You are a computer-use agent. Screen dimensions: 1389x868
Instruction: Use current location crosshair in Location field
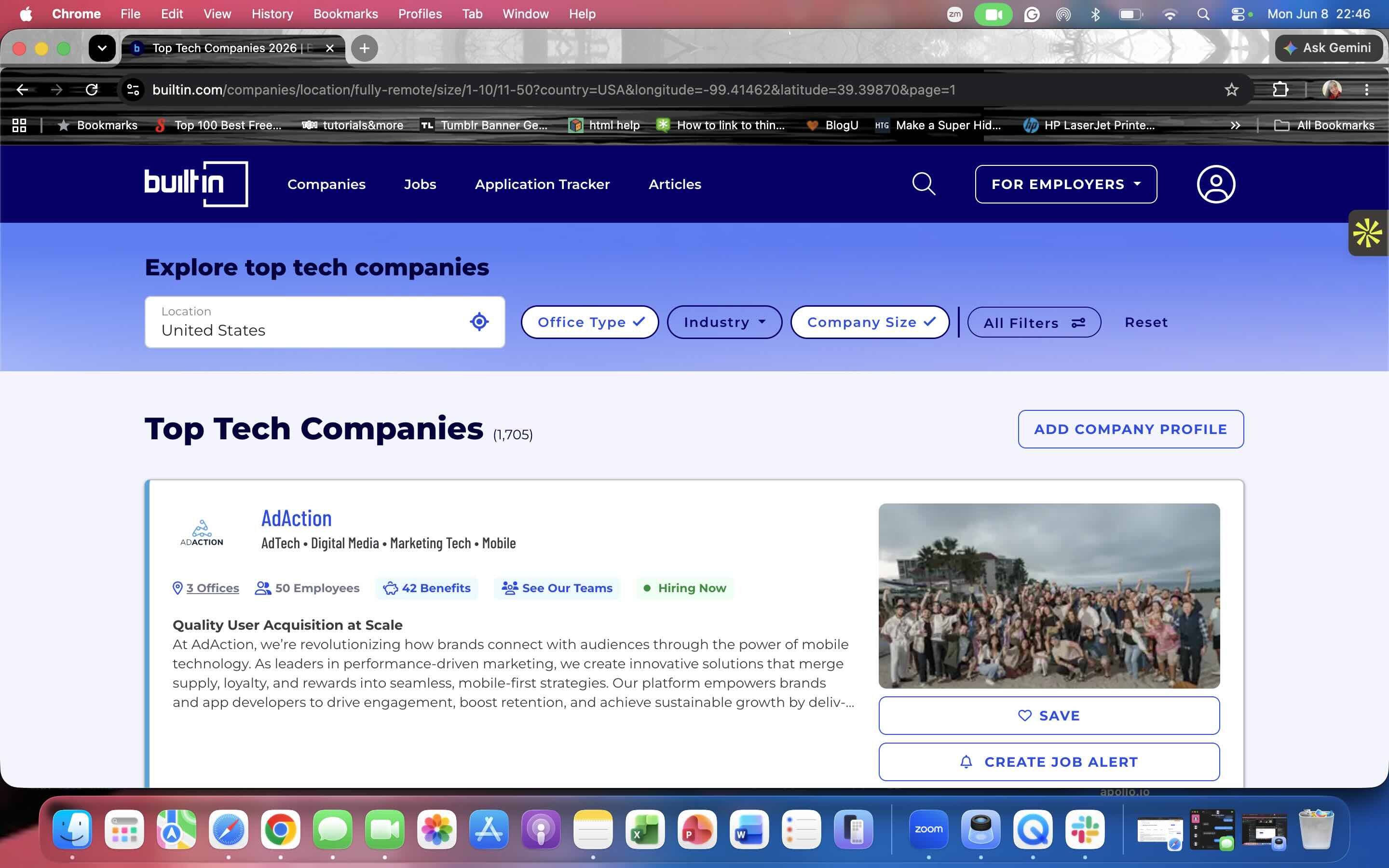pyautogui.click(x=479, y=322)
